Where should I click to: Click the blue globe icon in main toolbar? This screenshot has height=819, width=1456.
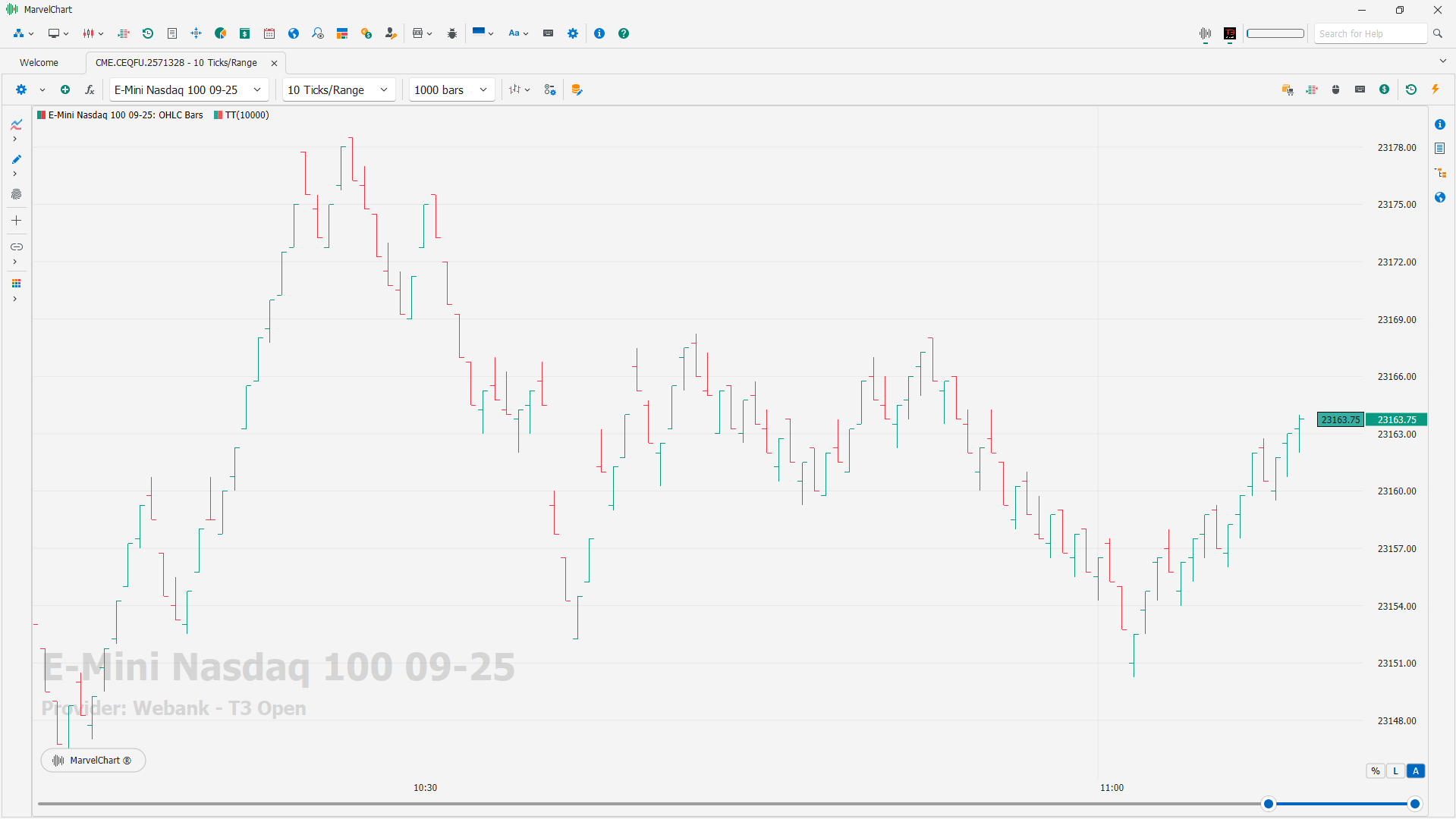pyautogui.click(x=294, y=33)
